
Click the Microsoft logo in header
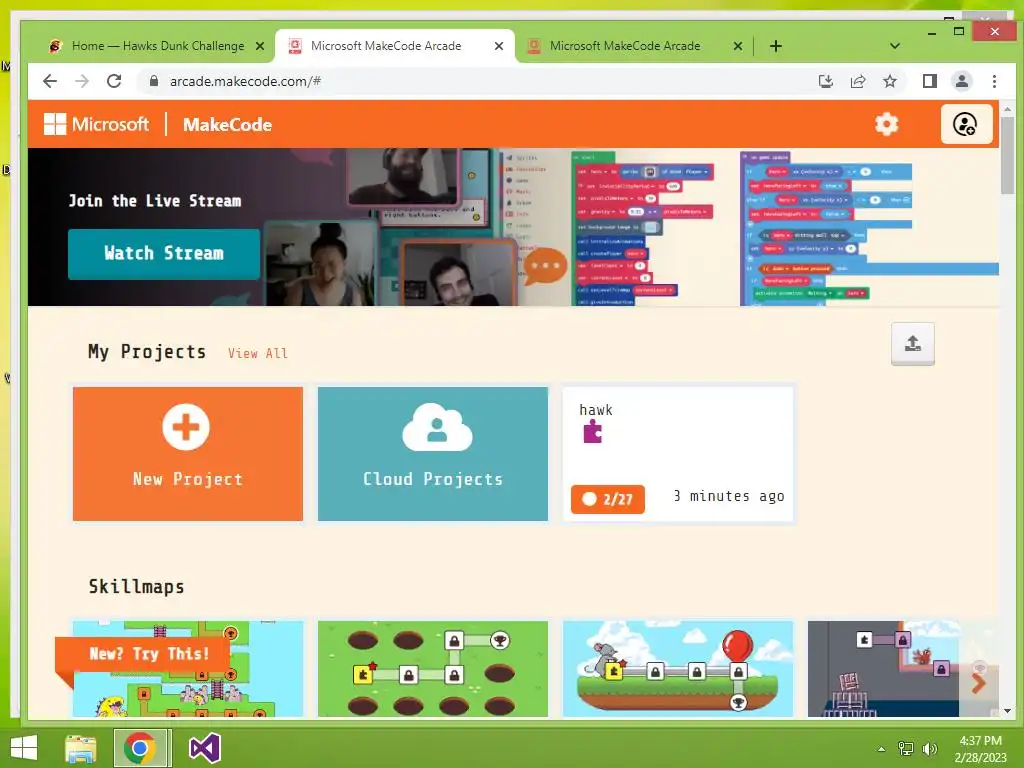(x=97, y=124)
